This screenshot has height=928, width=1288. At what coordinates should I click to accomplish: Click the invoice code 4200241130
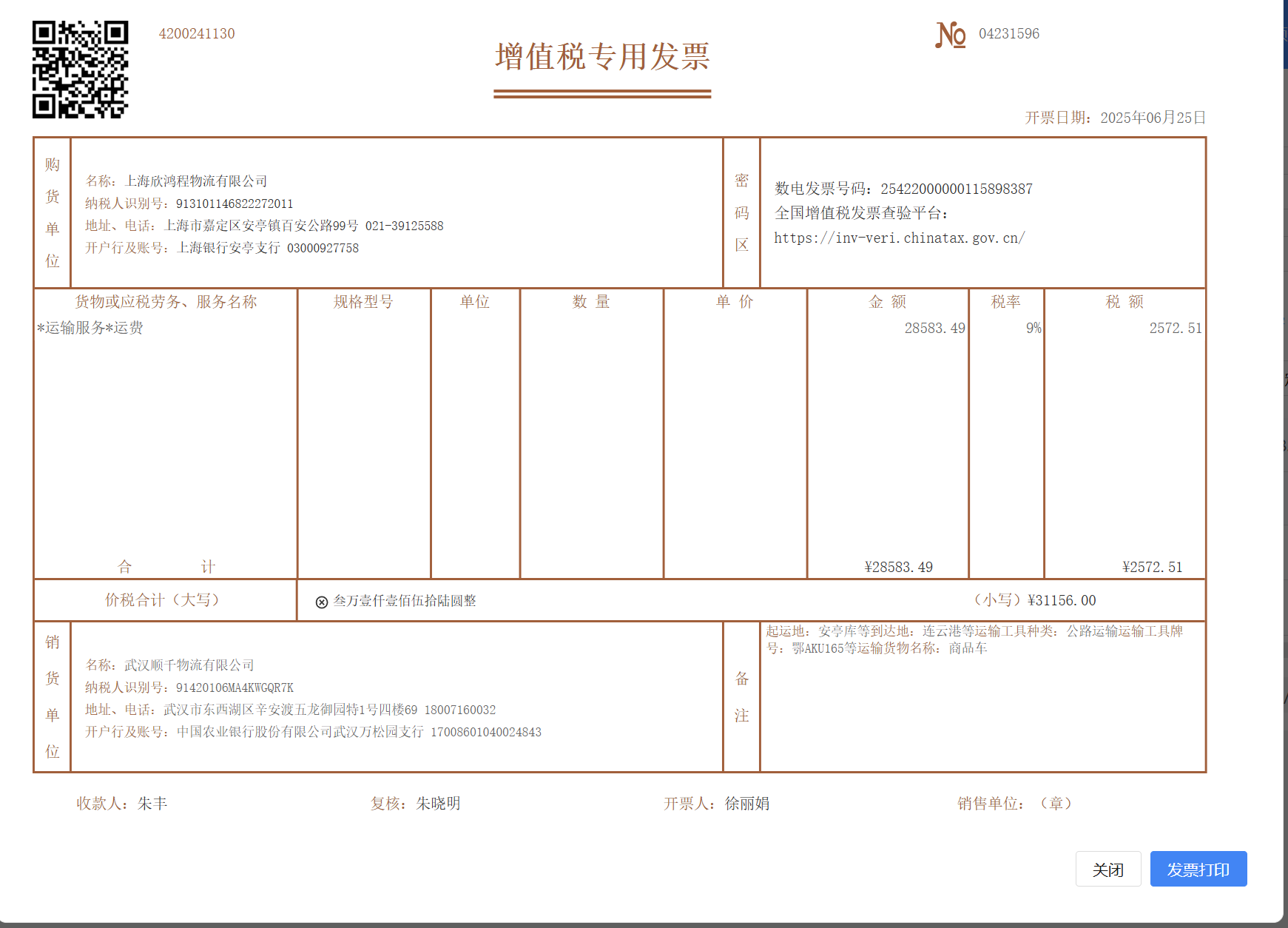[197, 34]
